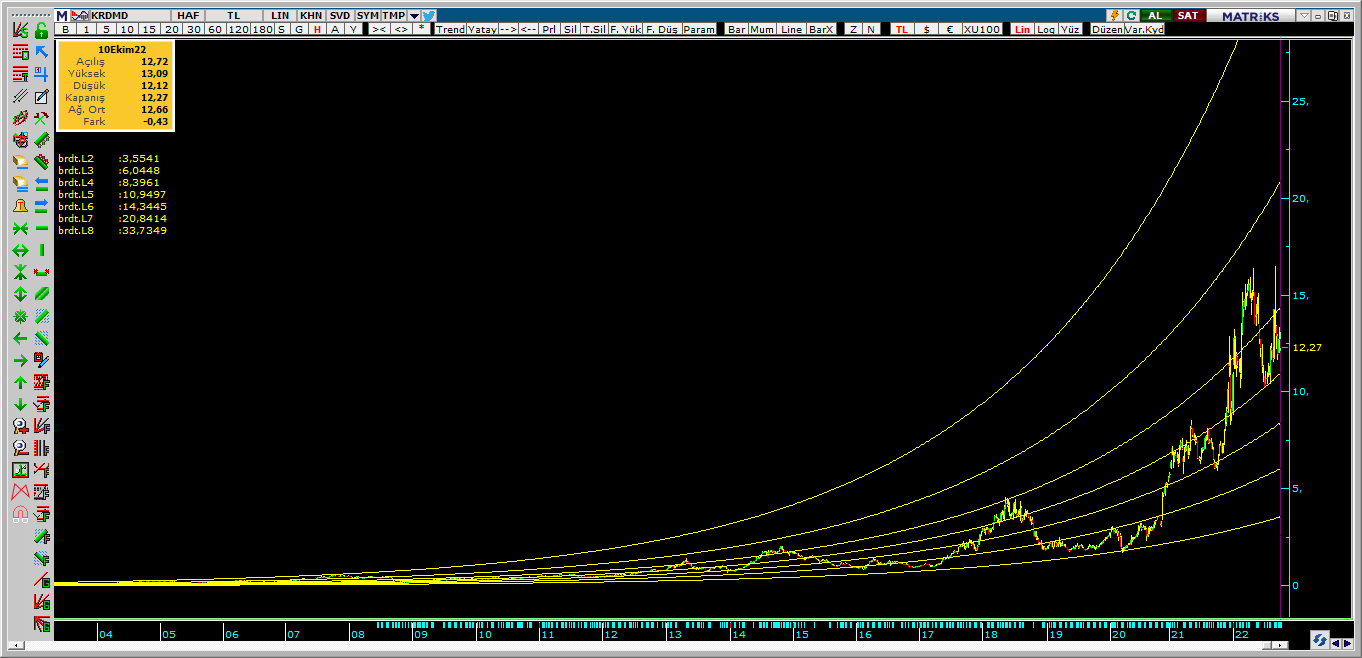The image size is (1362, 658).
Task: Click the green left arrow icon
Action: [20, 338]
